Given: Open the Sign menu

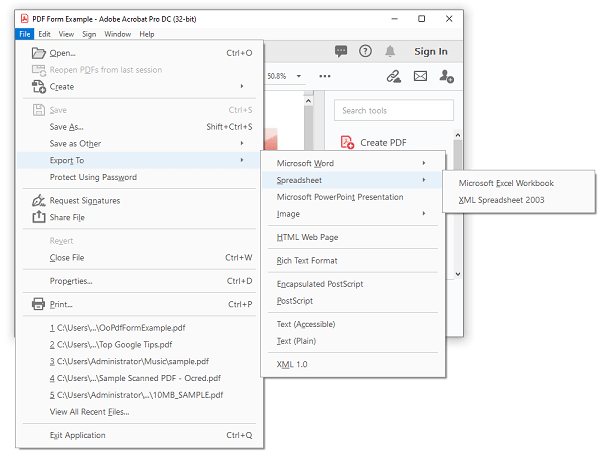Looking at the screenshot, I should 89,34.
